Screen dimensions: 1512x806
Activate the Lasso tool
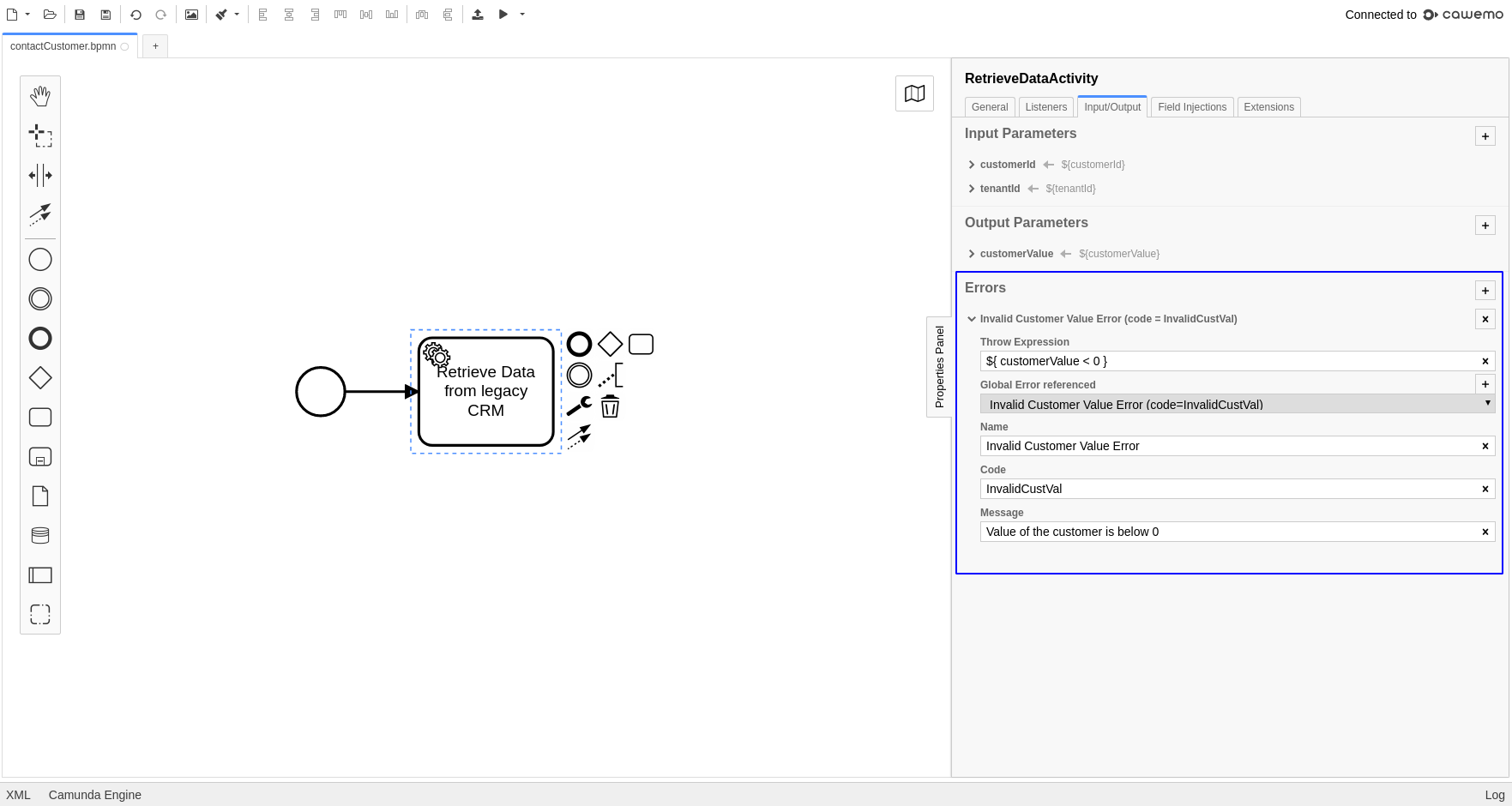click(40, 135)
